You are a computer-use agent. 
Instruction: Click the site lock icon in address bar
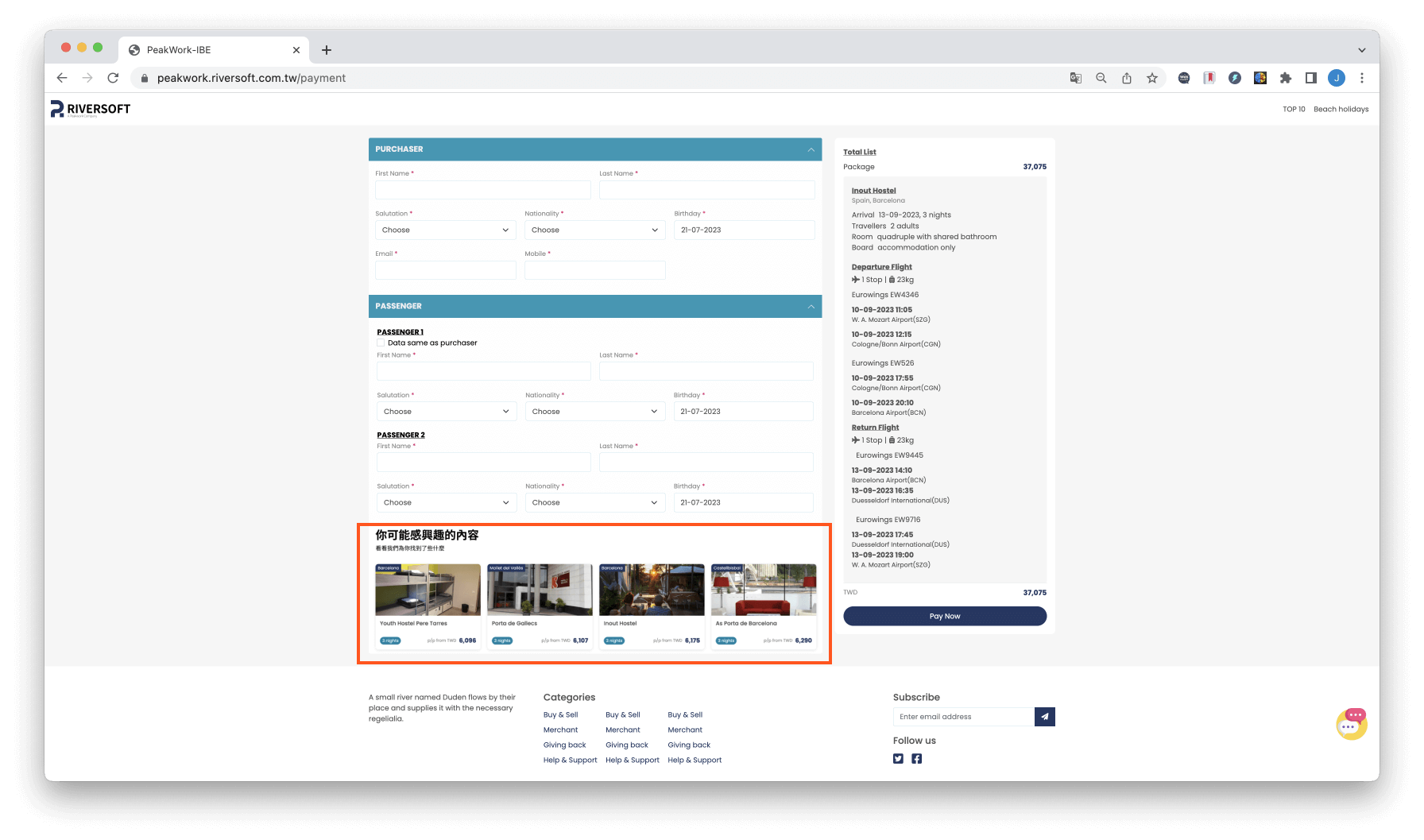tap(145, 78)
